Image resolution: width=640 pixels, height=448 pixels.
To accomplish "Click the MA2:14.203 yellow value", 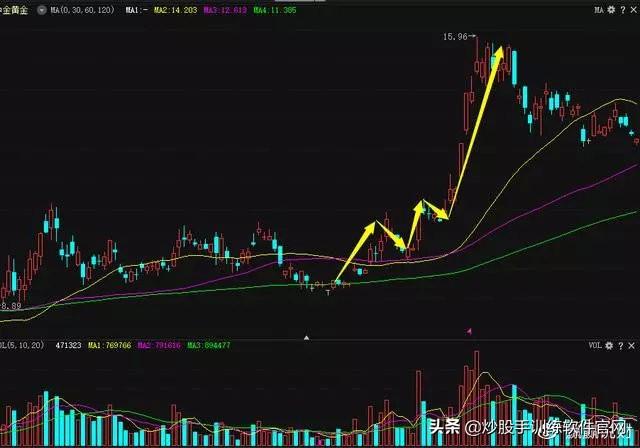I will coord(176,10).
